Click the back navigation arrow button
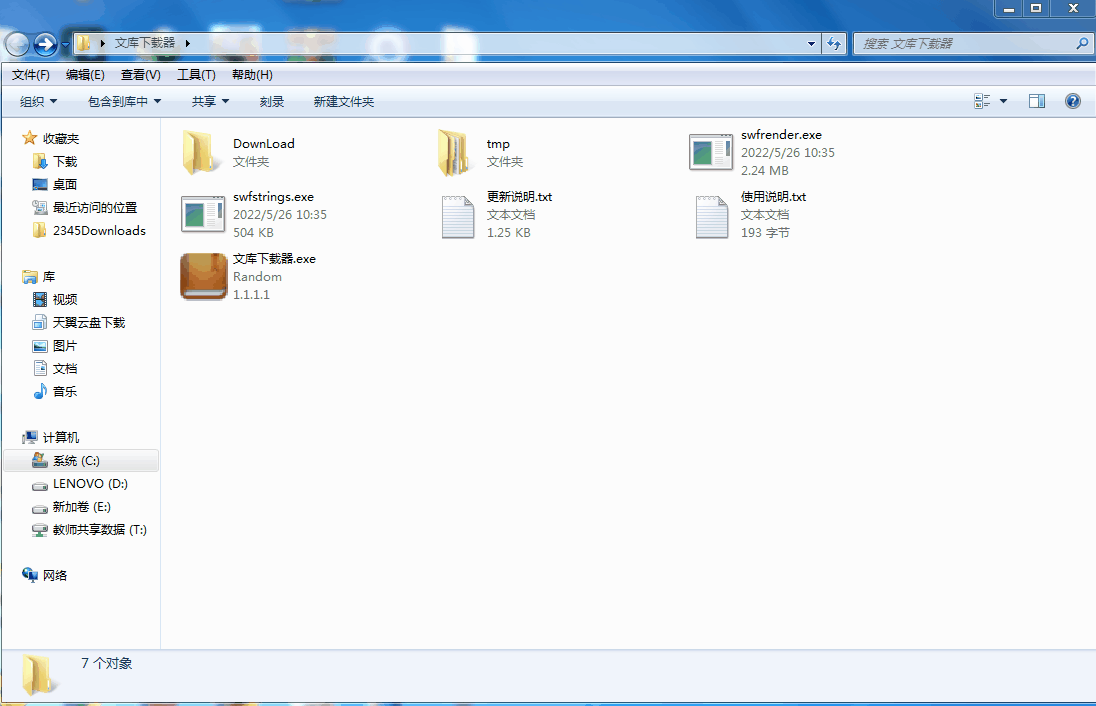Image resolution: width=1096 pixels, height=706 pixels. tap(17, 44)
